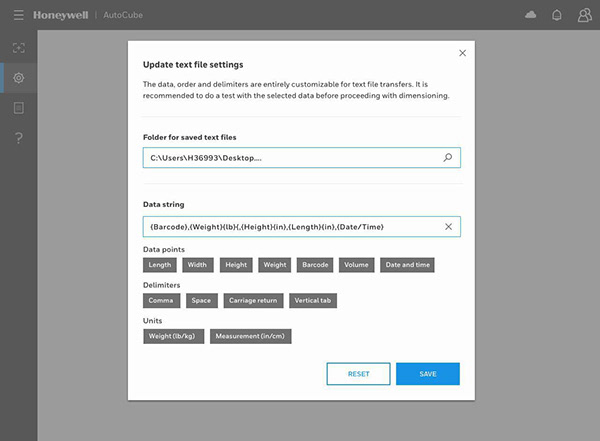Insert the Carriage return delimiter
600x441 pixels.
[253, 301]
